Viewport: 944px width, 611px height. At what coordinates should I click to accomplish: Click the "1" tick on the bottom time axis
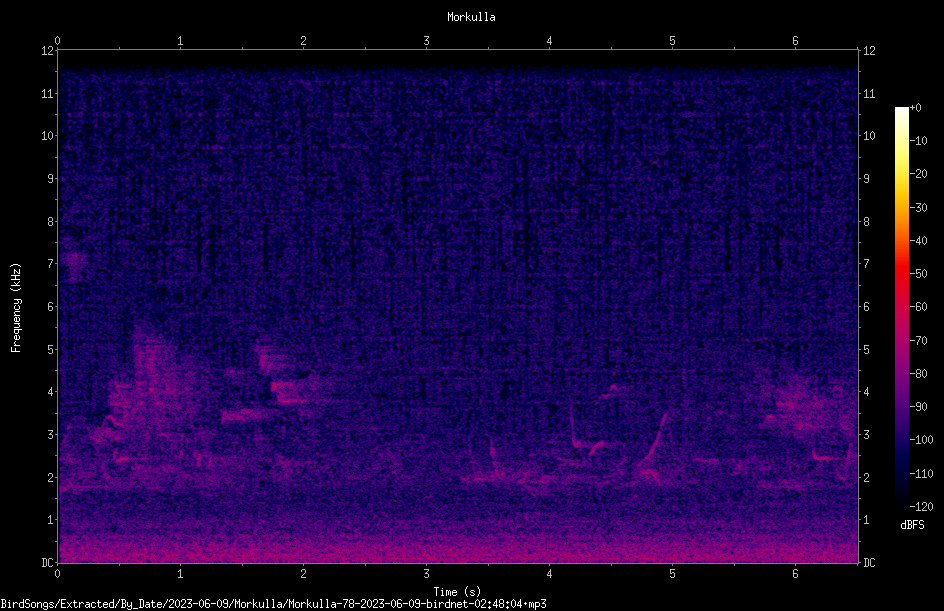180,574
